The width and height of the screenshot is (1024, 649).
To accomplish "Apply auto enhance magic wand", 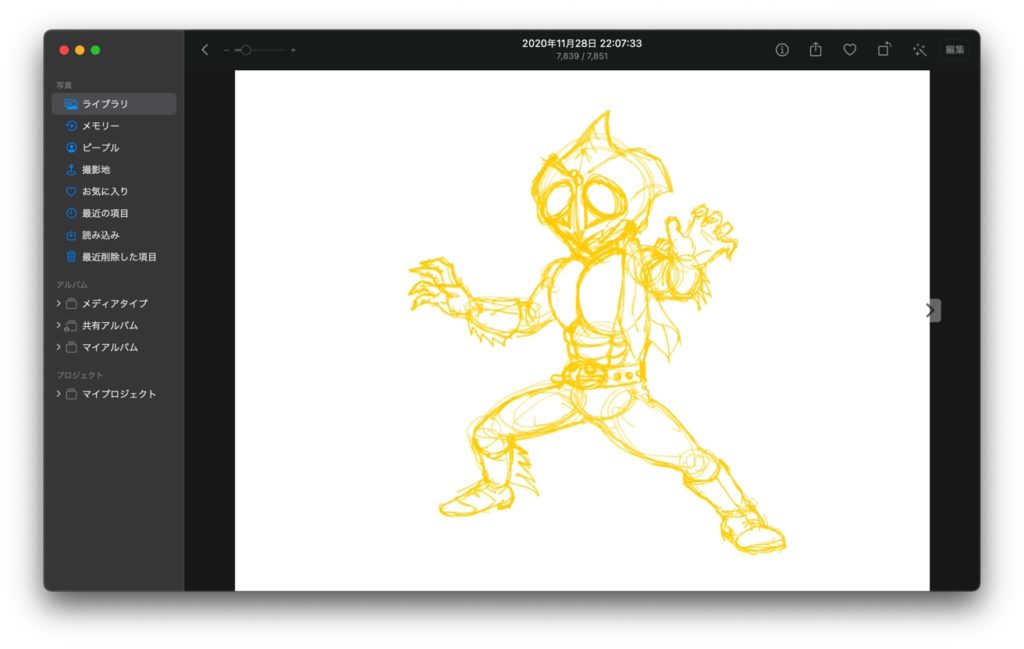I will click(920, 50).
